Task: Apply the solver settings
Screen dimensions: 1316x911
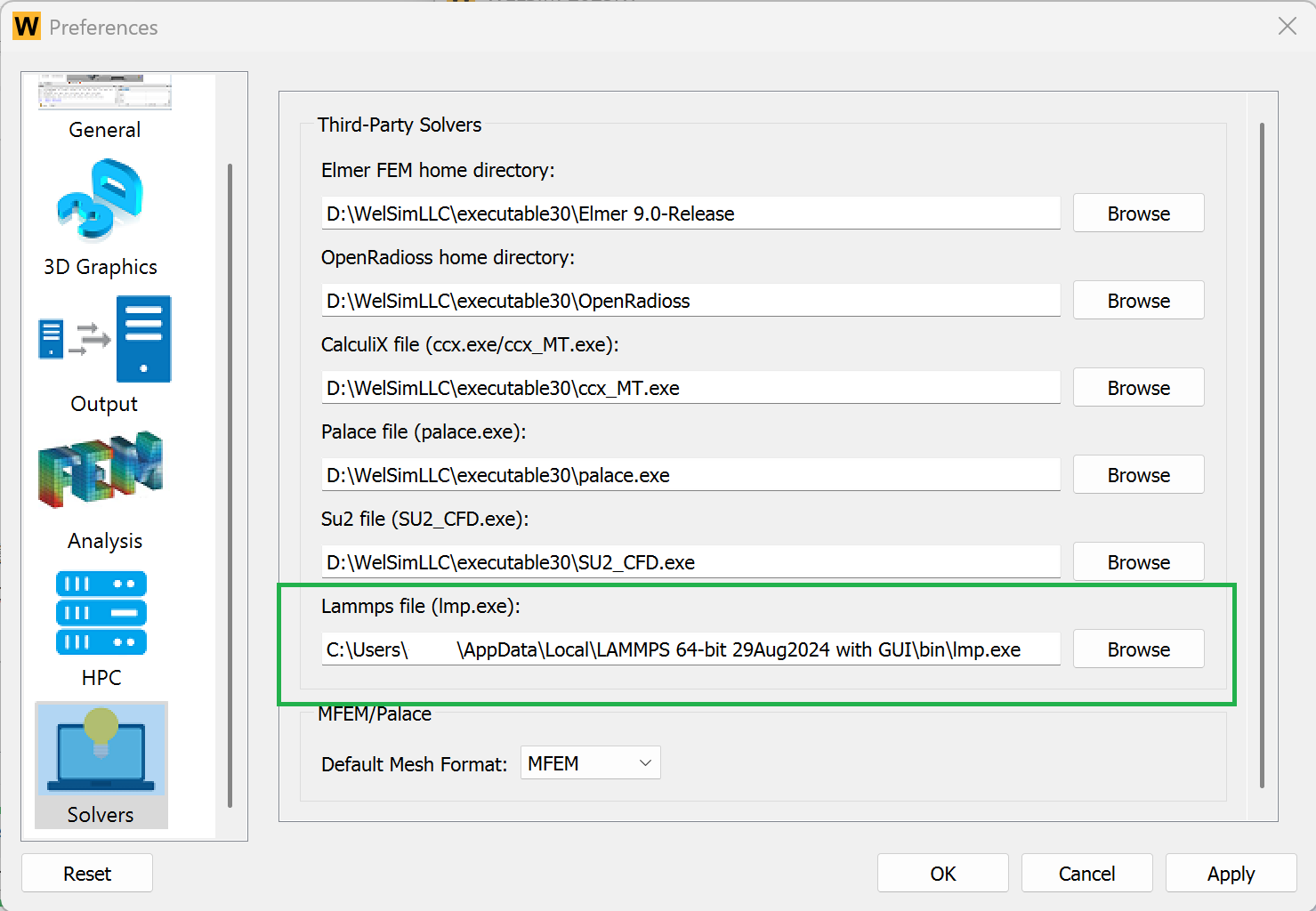Action: point(1231,873)
